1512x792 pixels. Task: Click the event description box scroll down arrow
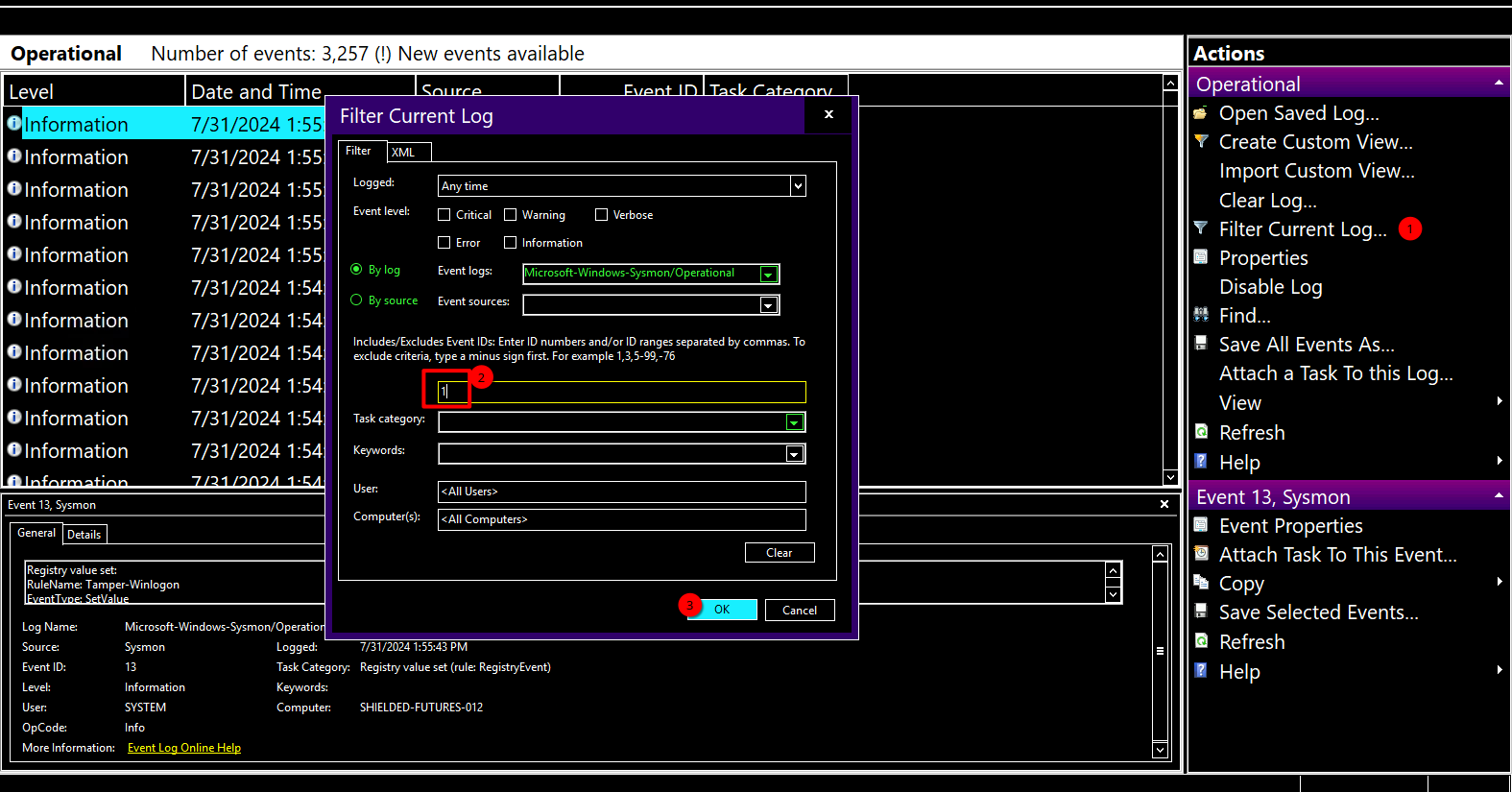point(1113,595)
